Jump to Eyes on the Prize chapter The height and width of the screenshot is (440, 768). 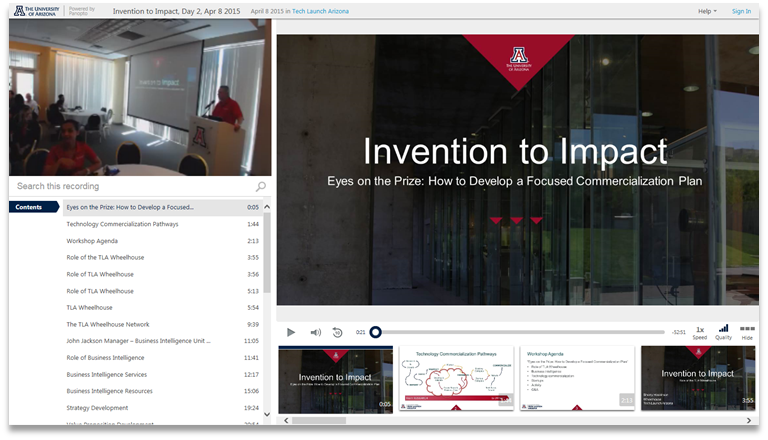point(163,207)
